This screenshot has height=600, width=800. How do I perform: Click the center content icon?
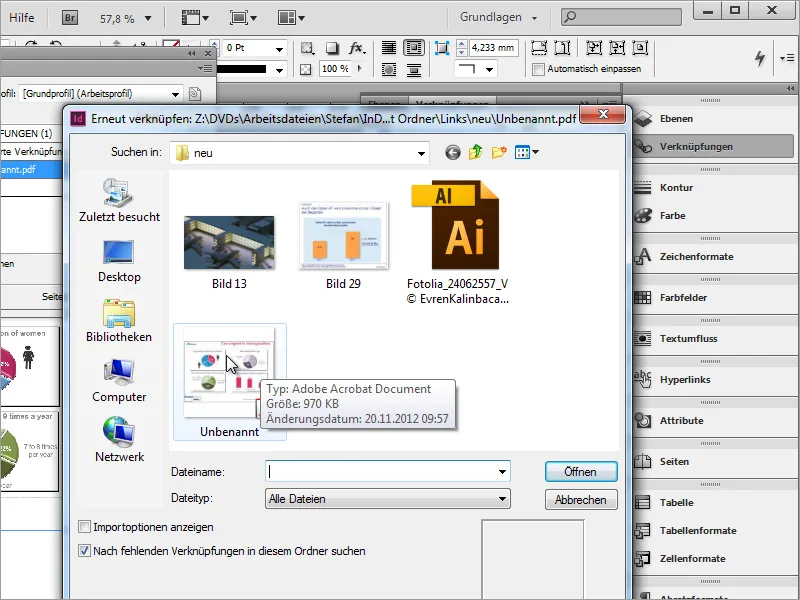tap(640, 48)
